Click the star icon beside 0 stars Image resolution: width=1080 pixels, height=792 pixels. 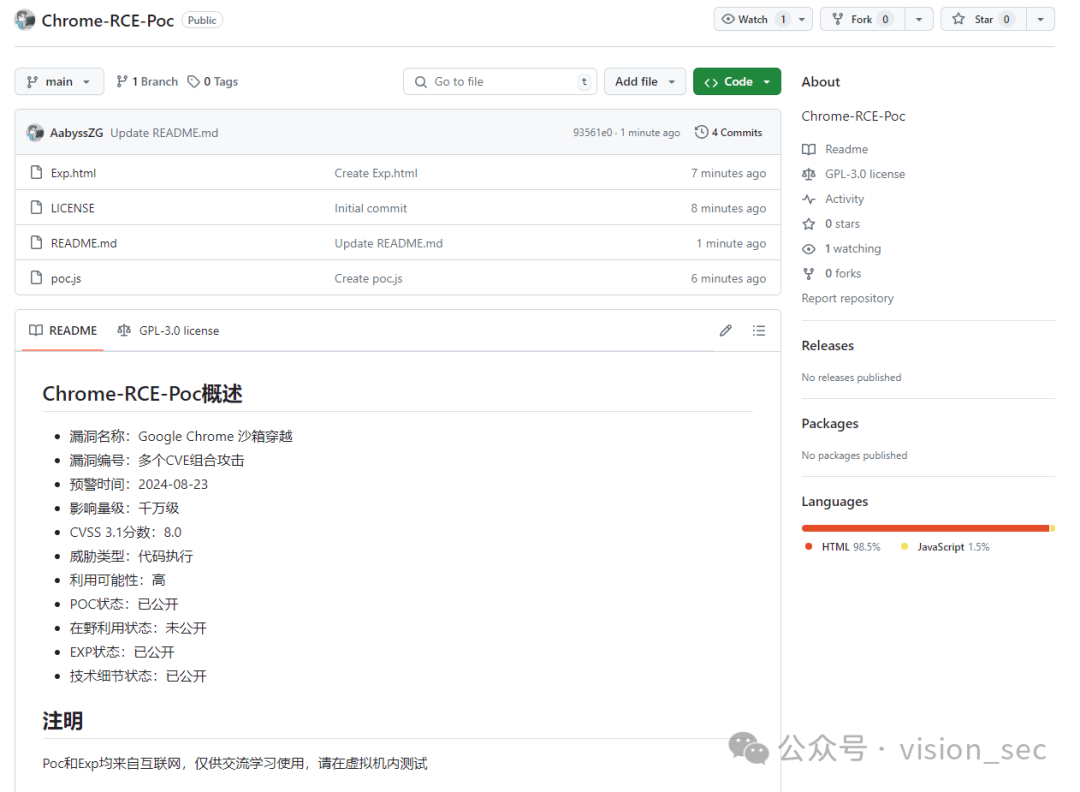[809, 224]
